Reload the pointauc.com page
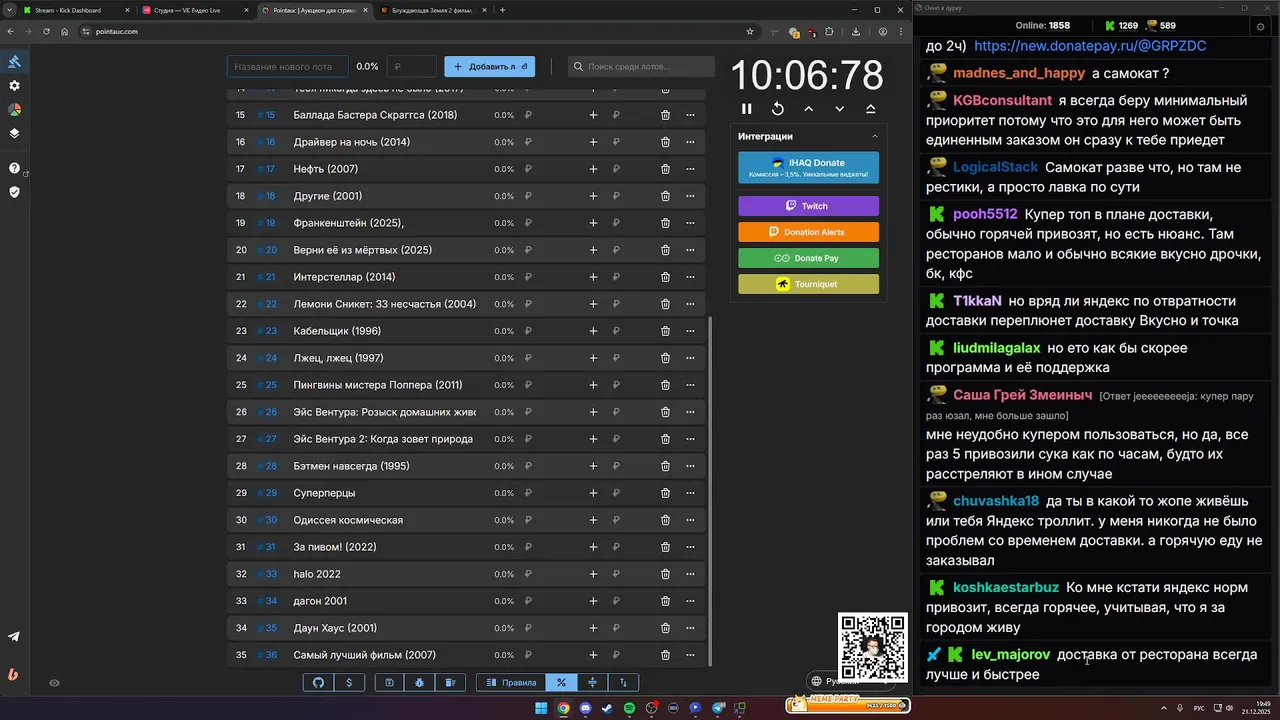The width and height of the screenshot is (1280, 720). [x=46, y=31]
